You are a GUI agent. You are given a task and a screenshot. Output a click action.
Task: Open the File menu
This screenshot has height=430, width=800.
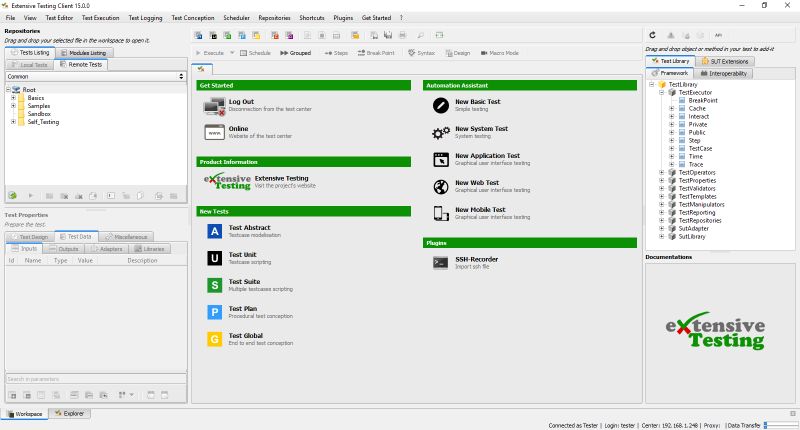pyautogui.click(x=10, y=18)
